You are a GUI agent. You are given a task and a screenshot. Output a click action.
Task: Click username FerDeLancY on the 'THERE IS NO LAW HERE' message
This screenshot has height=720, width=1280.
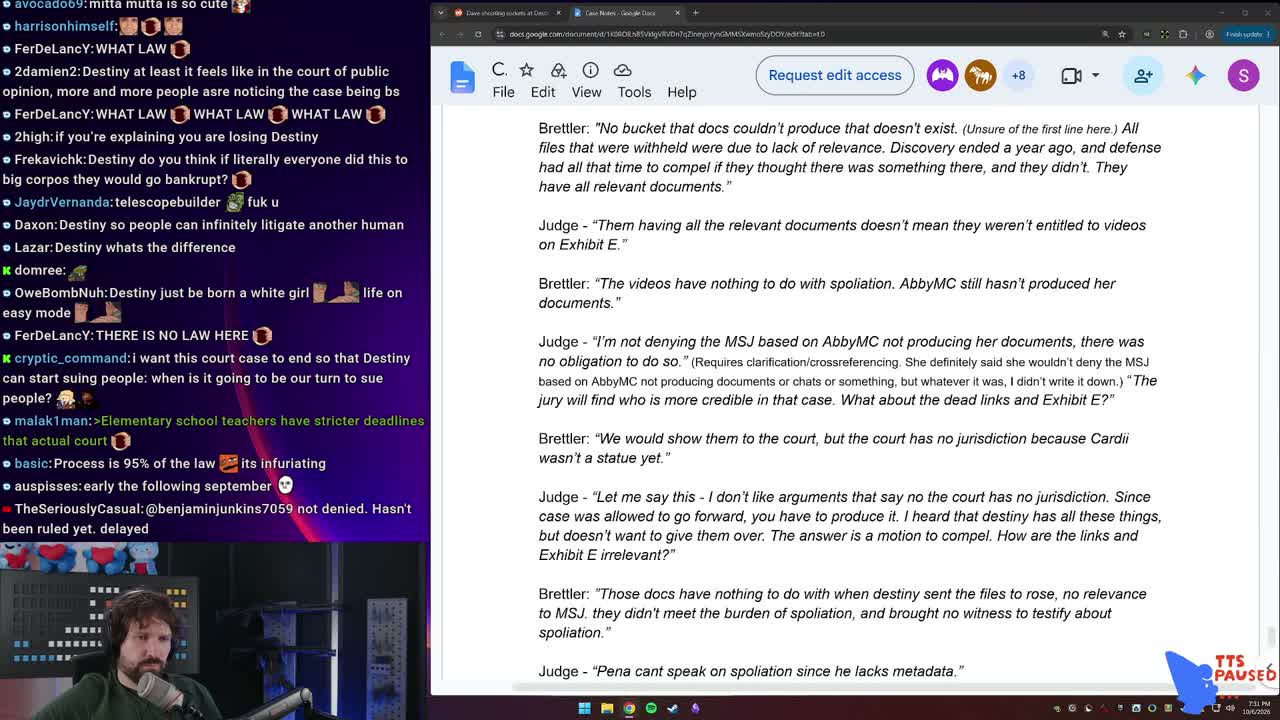coord(52,336)
